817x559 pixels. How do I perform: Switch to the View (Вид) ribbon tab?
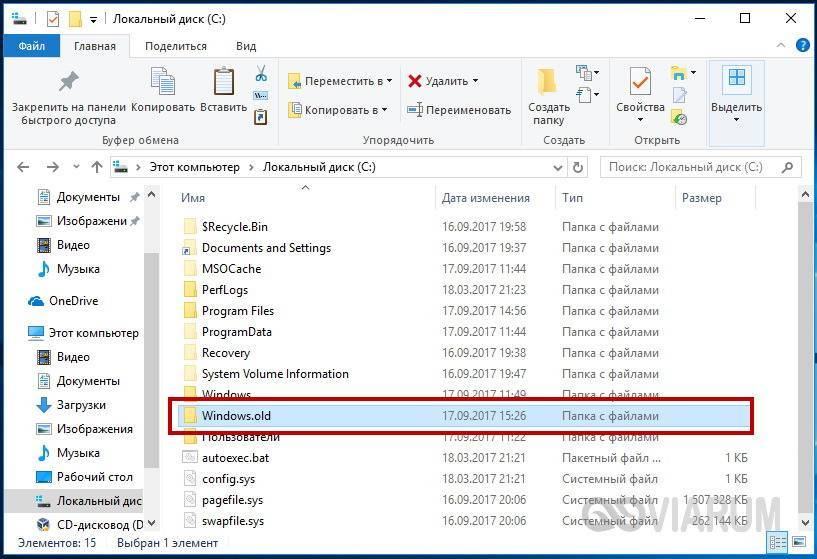246,46
